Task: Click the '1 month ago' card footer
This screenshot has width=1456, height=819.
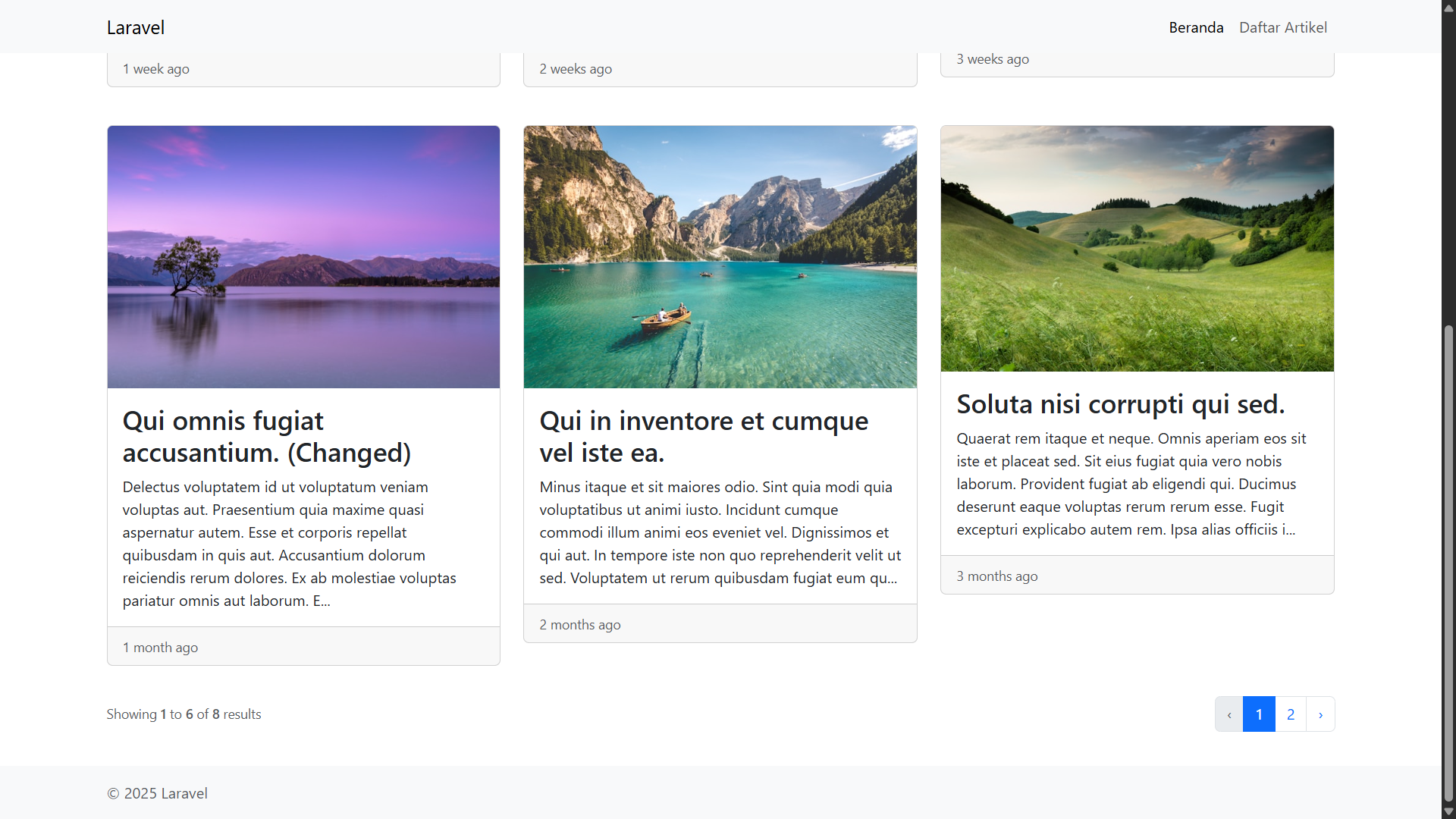Action: tap(303, 647)
